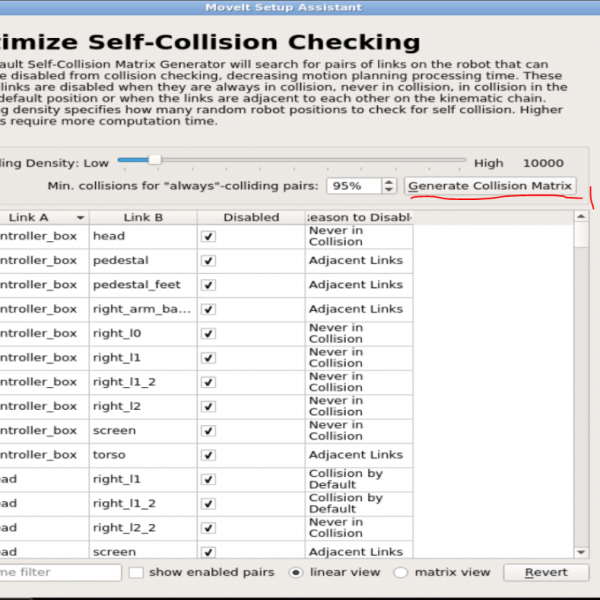Toggle the Disabled checkbox for the torso row
Image resolution: width=600 pixels, height=600 pixels.
tap(209, 455)
